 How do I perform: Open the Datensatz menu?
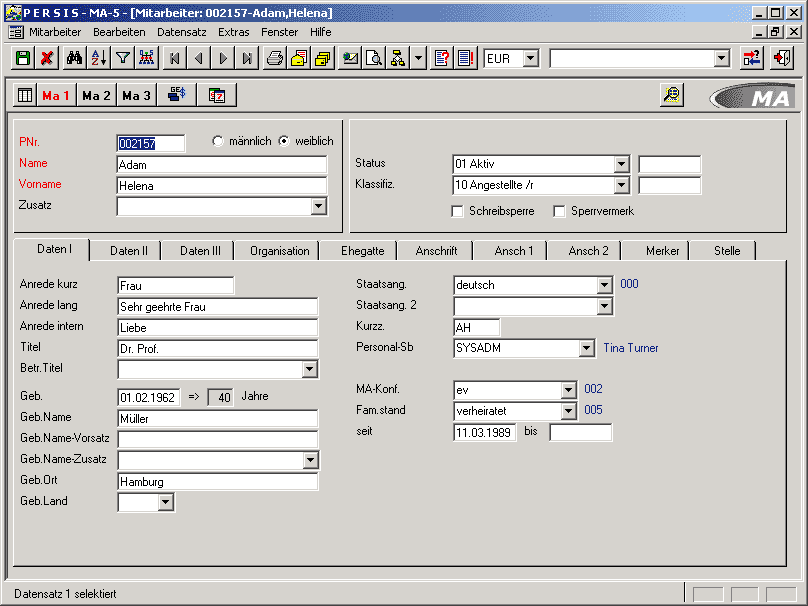tap(181, 32)
